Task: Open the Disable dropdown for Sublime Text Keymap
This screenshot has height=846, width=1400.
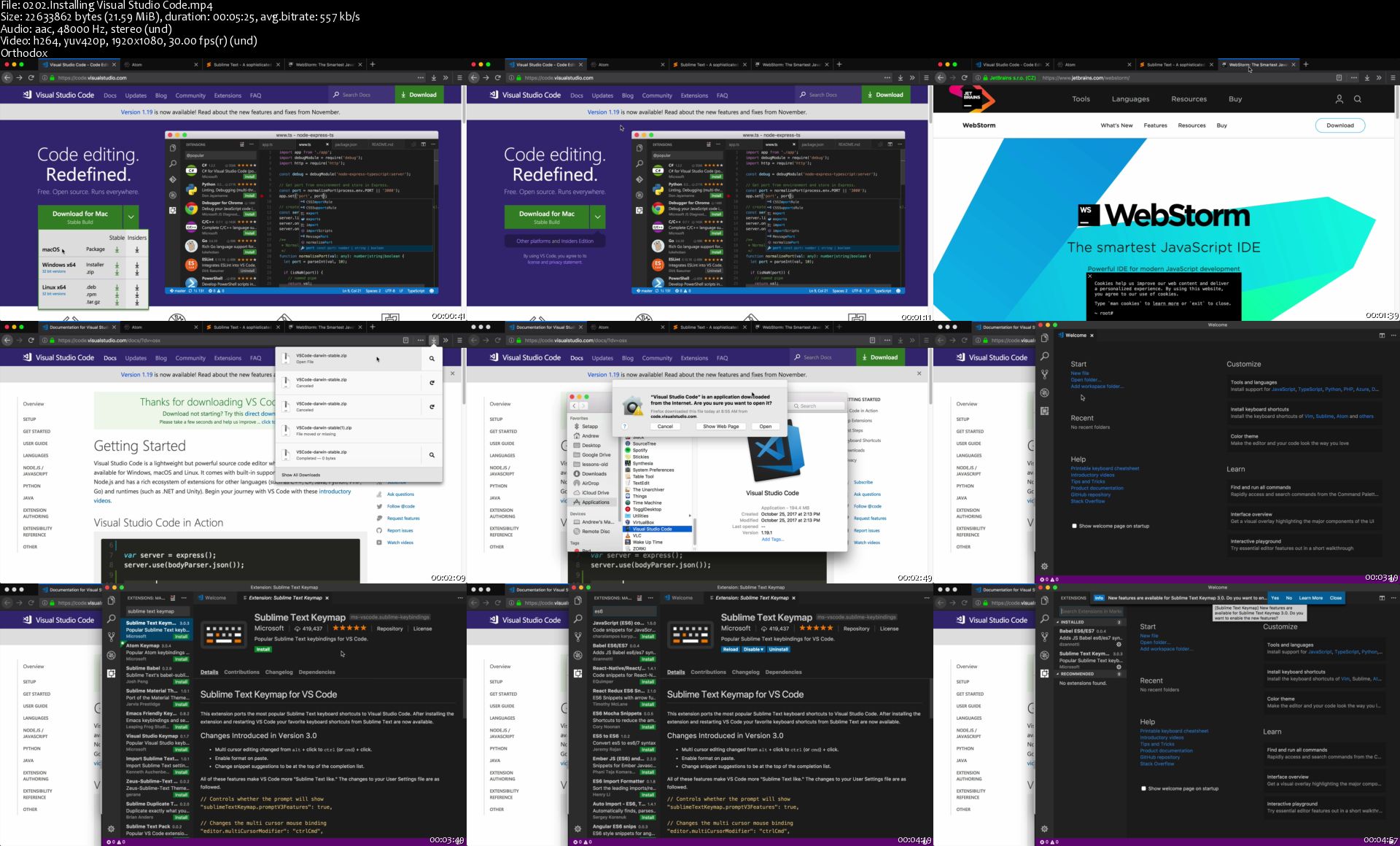Action: (x=753, y=649)
